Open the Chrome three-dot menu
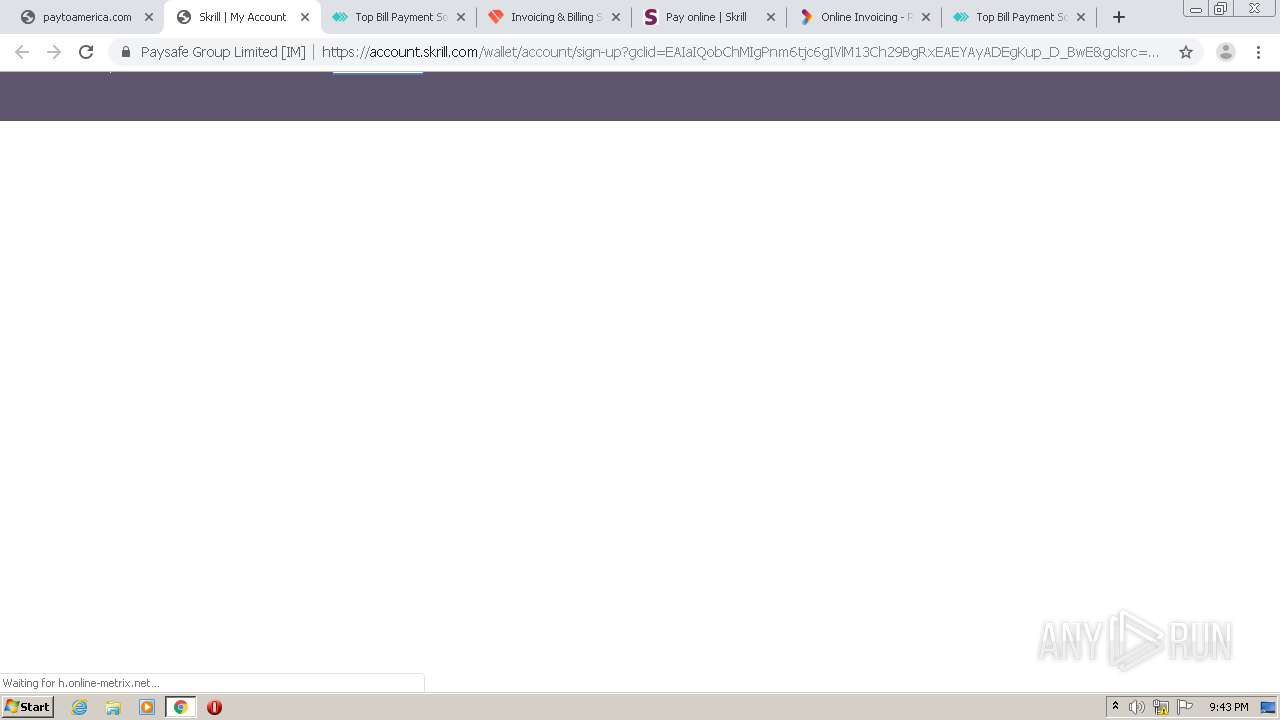 coord(1259,52)
